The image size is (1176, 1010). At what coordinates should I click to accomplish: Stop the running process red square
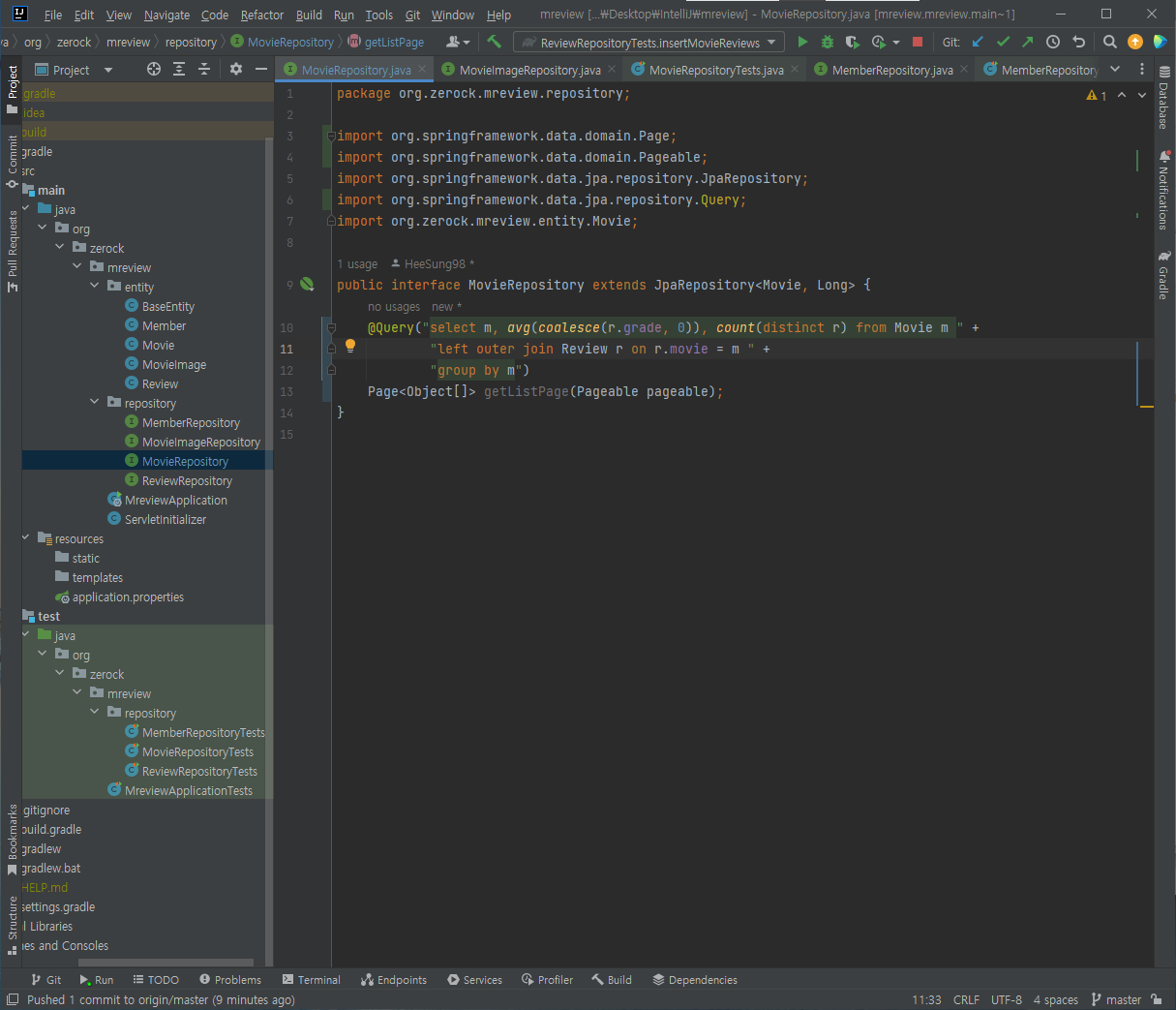pyautogui.click(x=918, y=42)
